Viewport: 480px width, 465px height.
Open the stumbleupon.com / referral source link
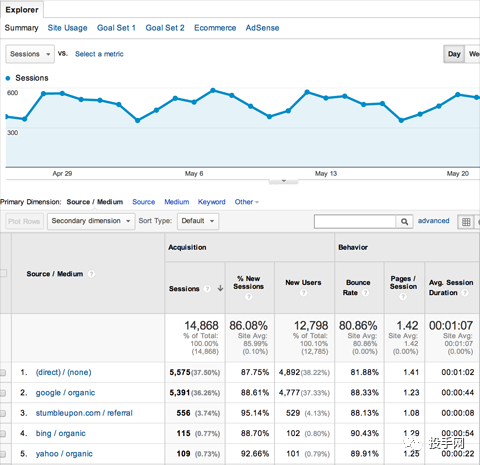[x=84, y=413]
